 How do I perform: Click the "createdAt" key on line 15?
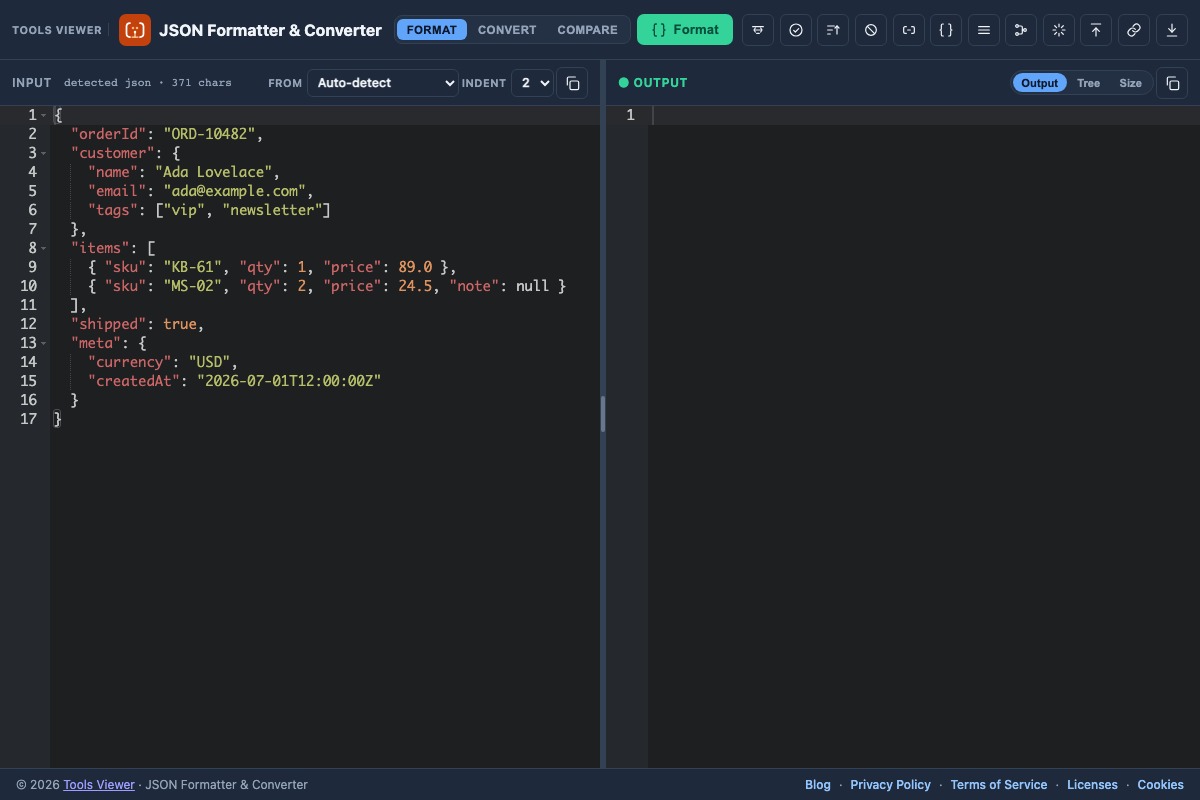click(x=134, y=381)
